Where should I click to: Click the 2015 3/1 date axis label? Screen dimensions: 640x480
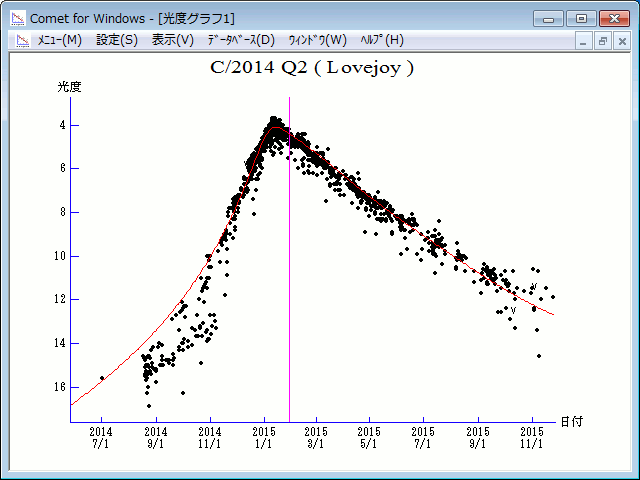pyautogui.click(x=316, y=438)
